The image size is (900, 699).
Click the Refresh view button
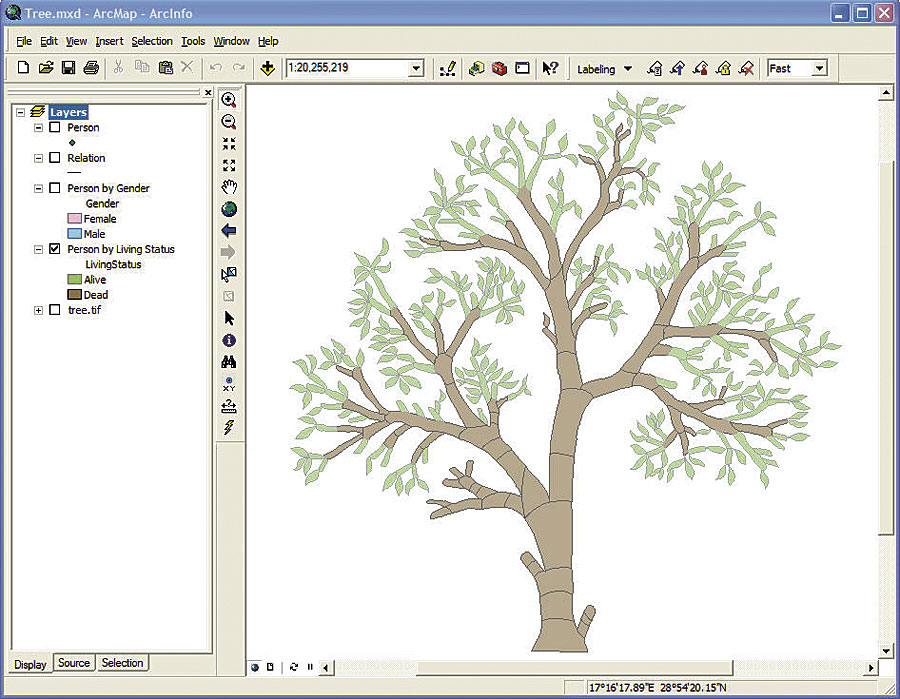(294, 667)
